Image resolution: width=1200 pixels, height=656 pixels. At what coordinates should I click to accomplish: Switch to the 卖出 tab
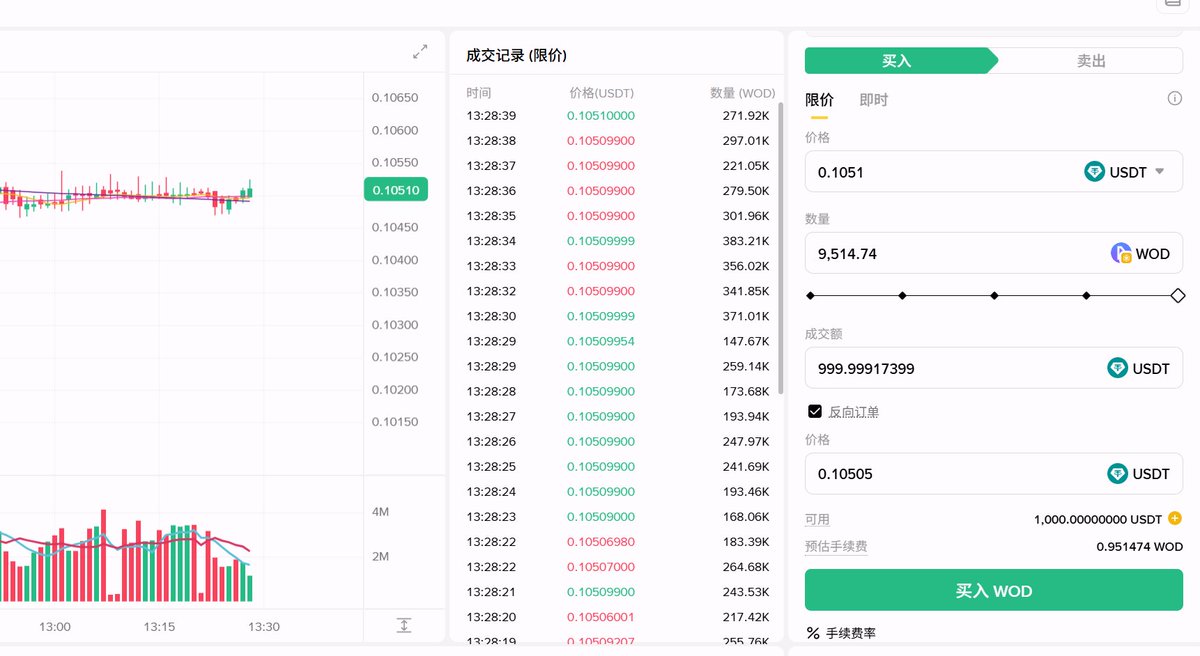[x=1091, y=61]
